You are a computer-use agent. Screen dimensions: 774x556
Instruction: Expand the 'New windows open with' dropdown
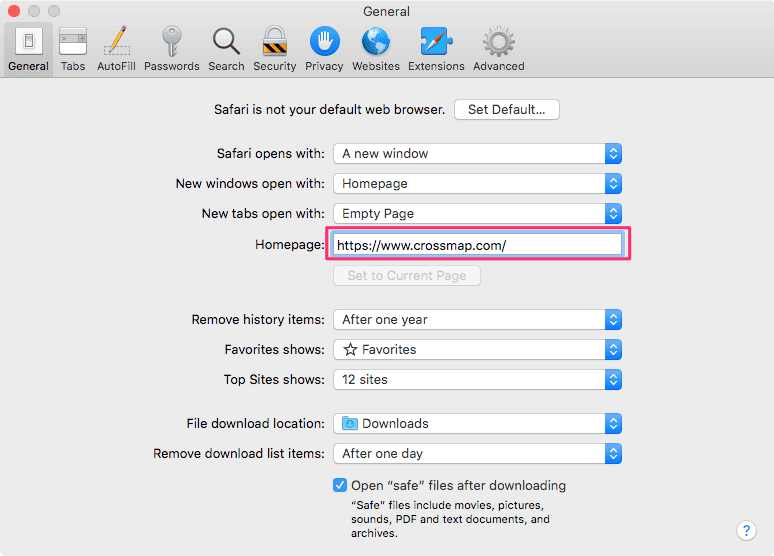(477, 184)
